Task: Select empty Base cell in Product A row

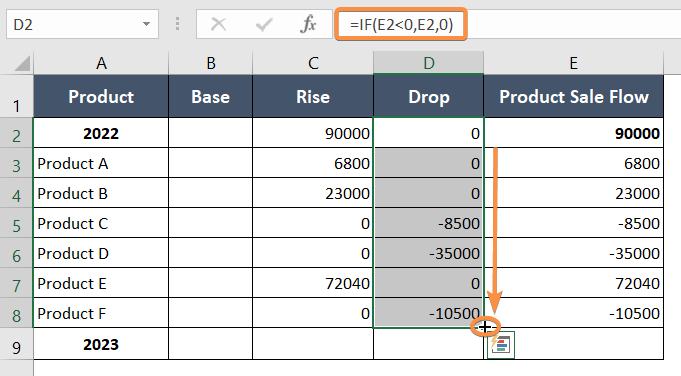Action: click(211, 163)
